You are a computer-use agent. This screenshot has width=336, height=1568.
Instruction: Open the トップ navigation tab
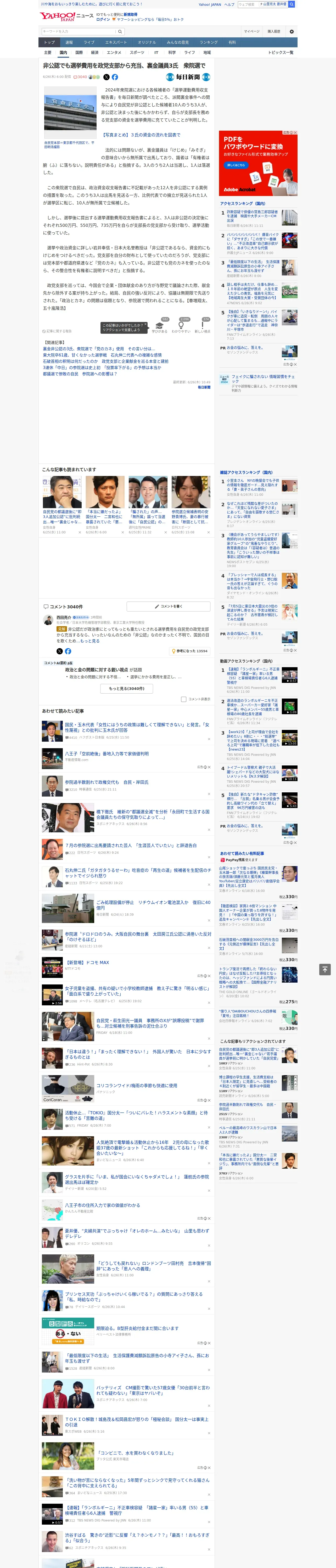click(x=49, y=43)
